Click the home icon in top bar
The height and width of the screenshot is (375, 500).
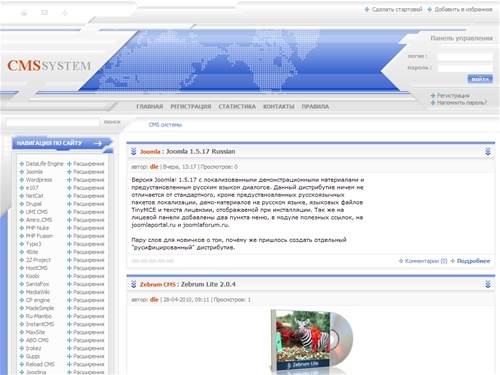tap(24, 13)
